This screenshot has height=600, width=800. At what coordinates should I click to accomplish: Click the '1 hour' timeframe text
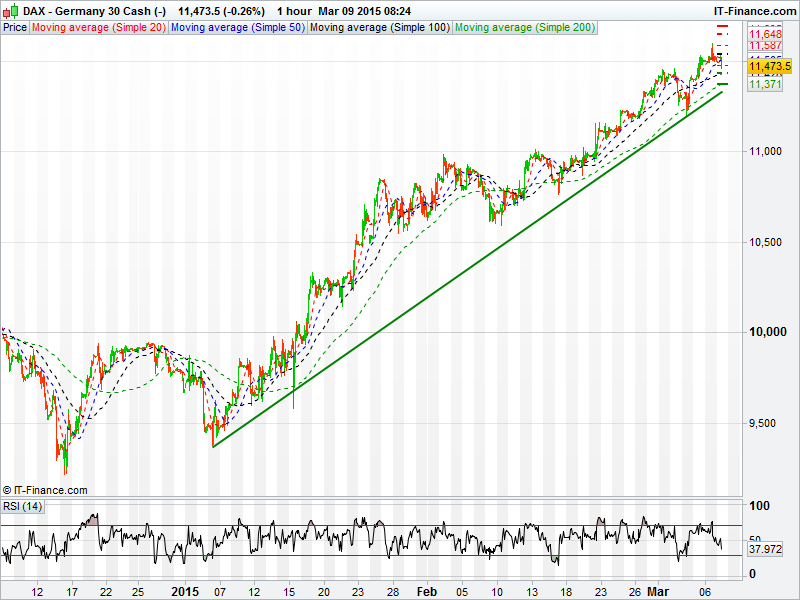click(x=294, y=11)
